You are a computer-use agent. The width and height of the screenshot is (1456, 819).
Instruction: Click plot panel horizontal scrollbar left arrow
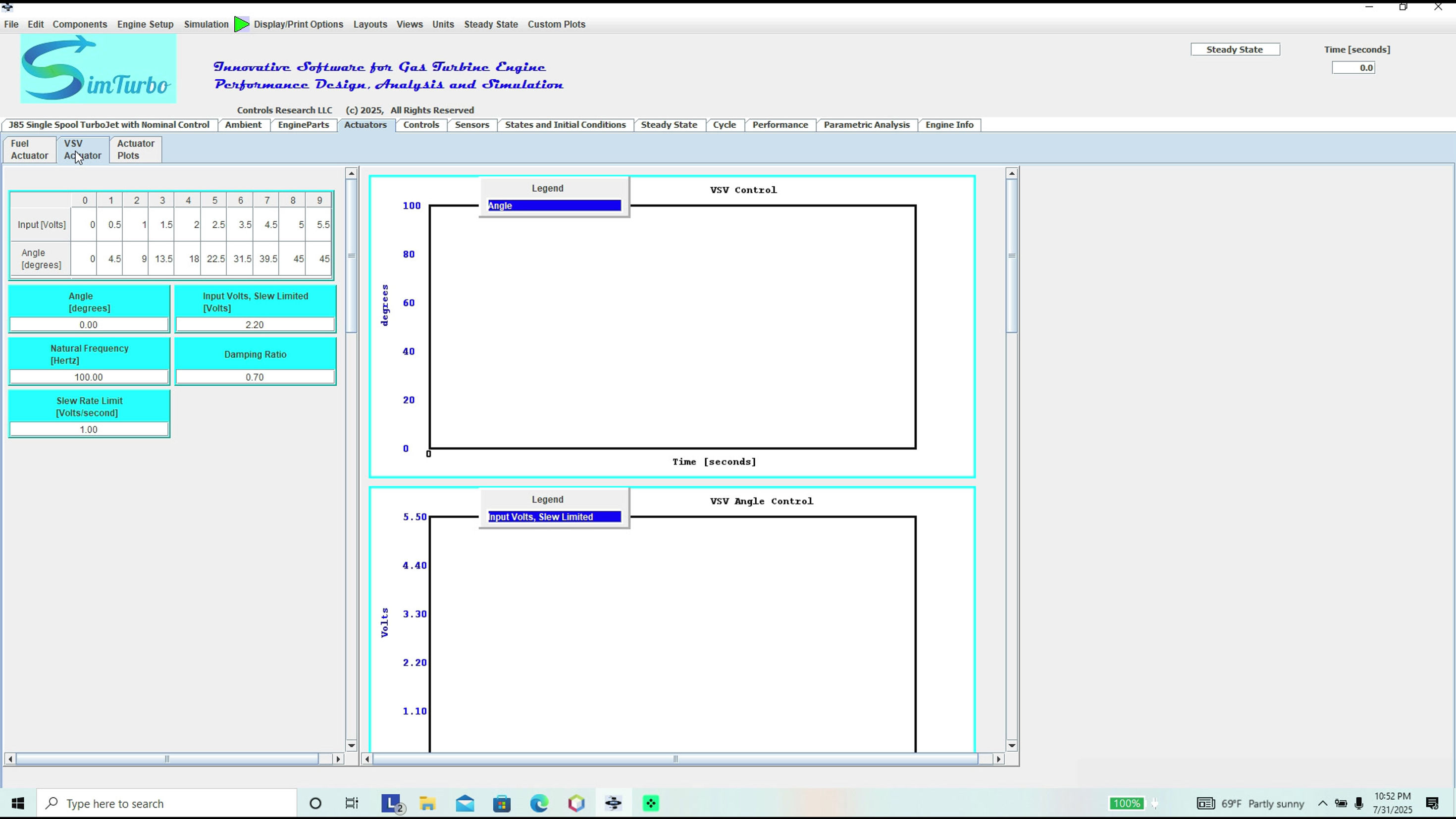point(368,759)
